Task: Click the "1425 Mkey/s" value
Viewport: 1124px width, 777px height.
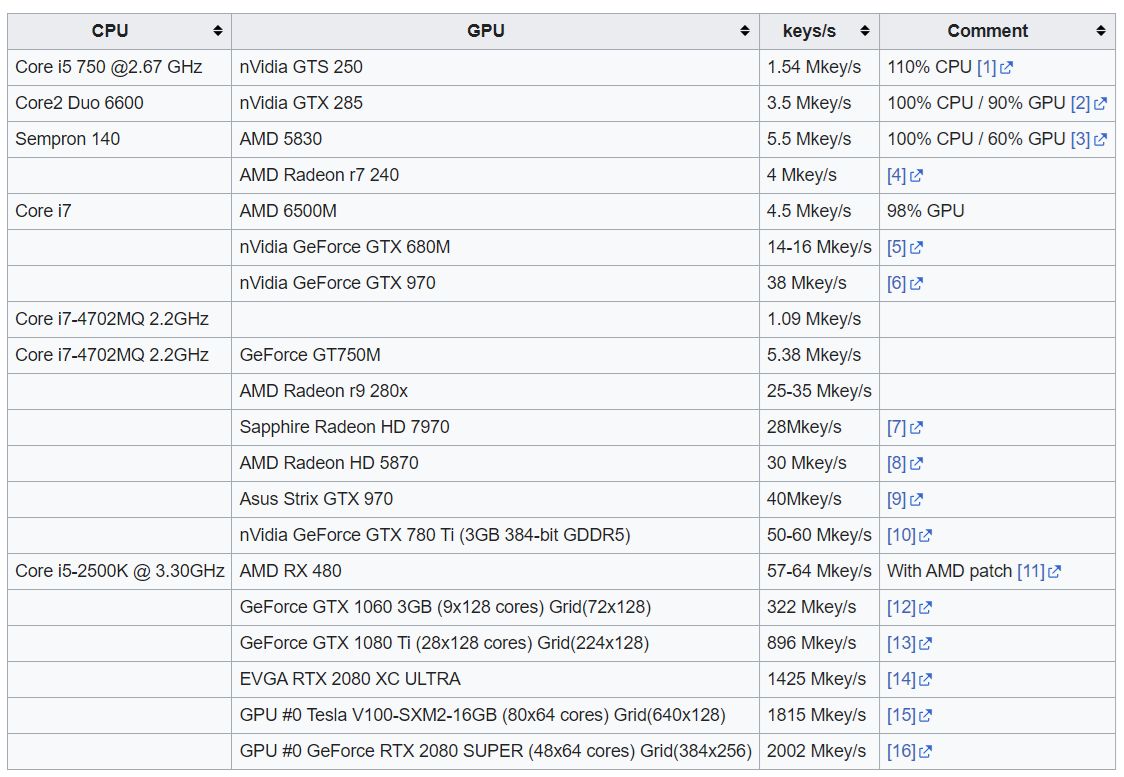Action: [819, 679]
